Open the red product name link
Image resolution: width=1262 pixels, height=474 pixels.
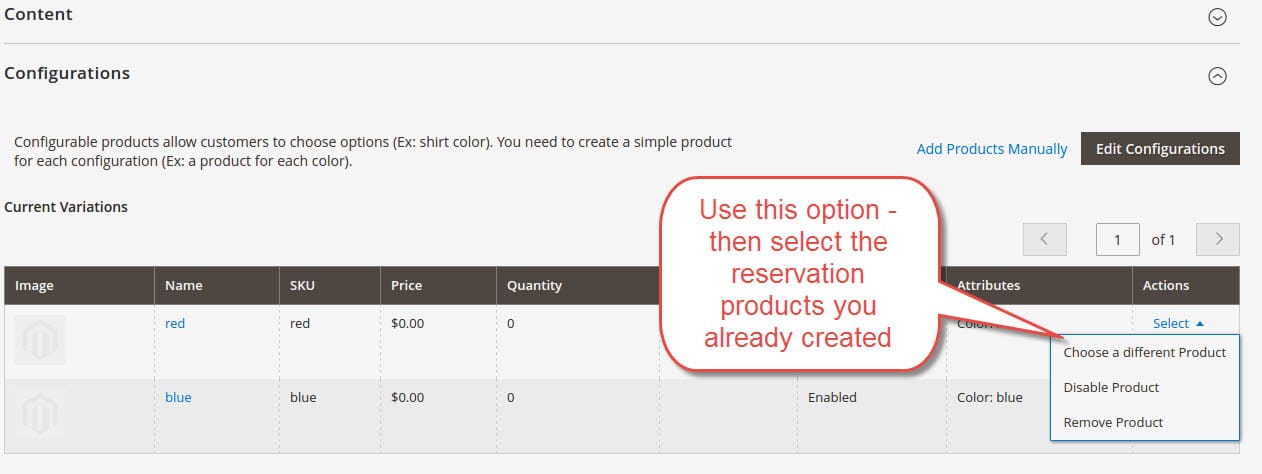[175, 323]
